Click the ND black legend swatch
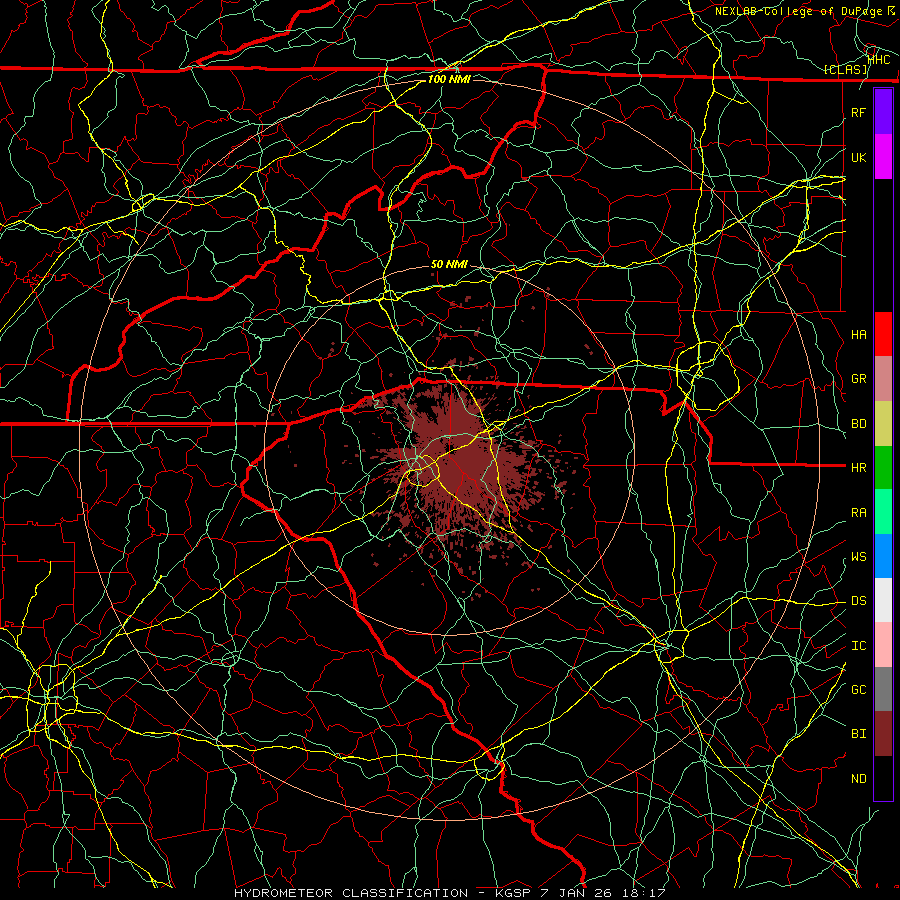Viewport: 900px width, 900px height. pyautogui.click(x=883, y=778)
